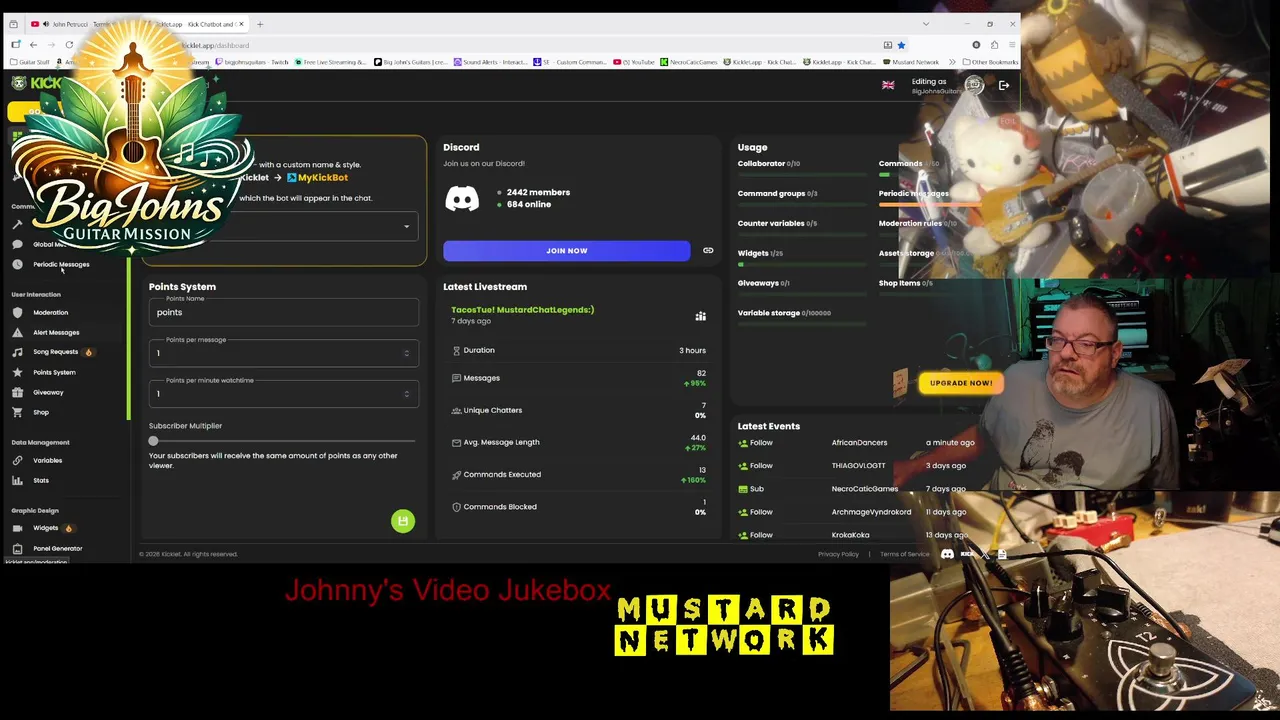Viewport: 1280px width, 720px height.
Task: Open Moderation page from sidebar
Action: click(x=50, y=312)
